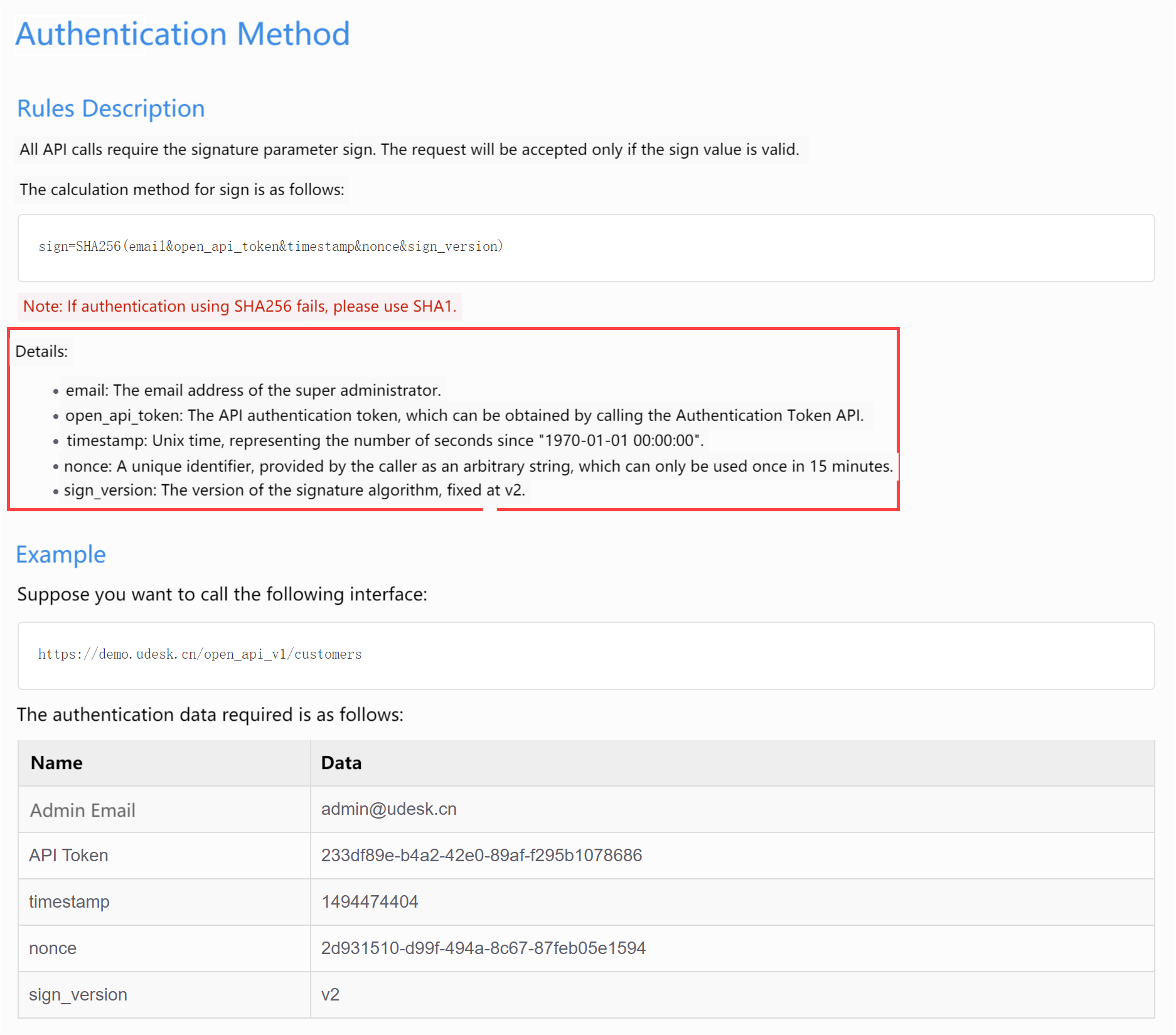Click the demo.udesk.cn customers URL code
Image resolution: width=1176 pixels, height=1035 pixels.
coord(200,654)
